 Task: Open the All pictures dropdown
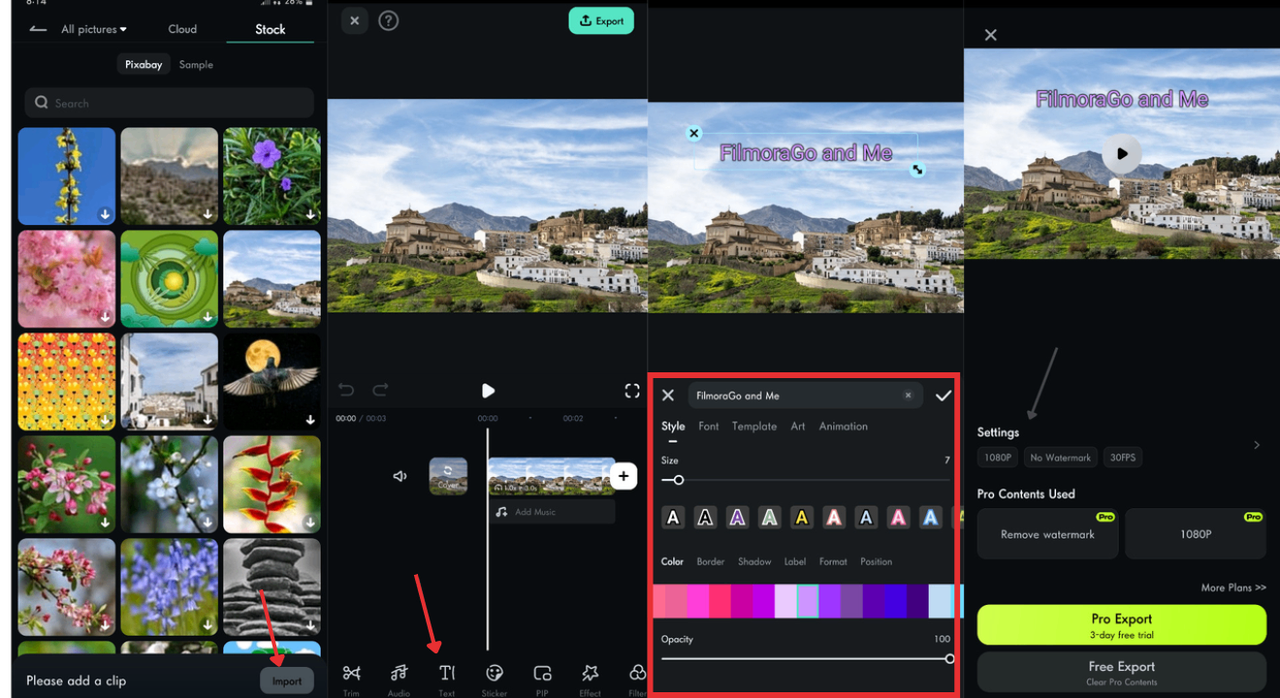click(94, 29)
